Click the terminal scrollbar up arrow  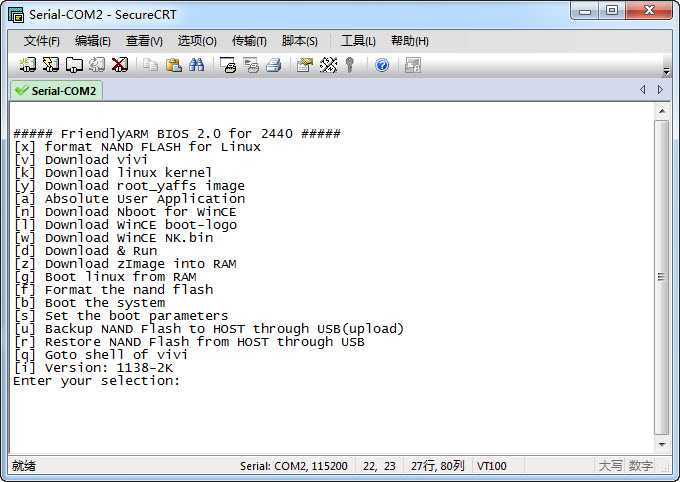tap(662, 111)
